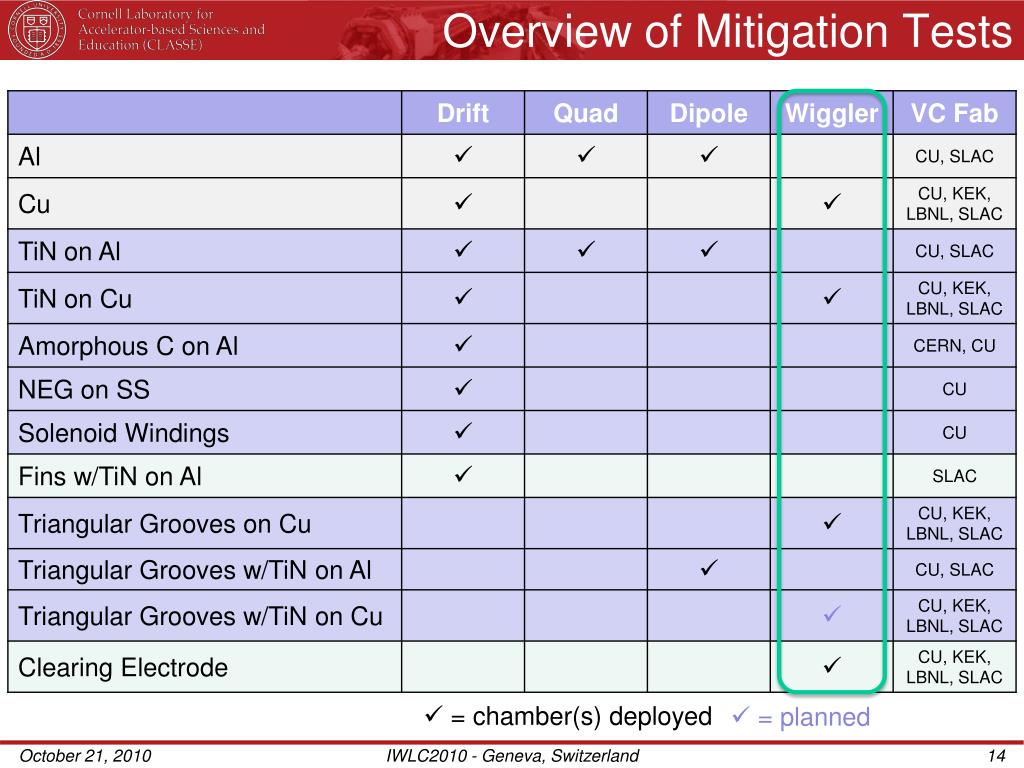Select Triangular Grooves w/TiN on Cu label

(200, 617)
